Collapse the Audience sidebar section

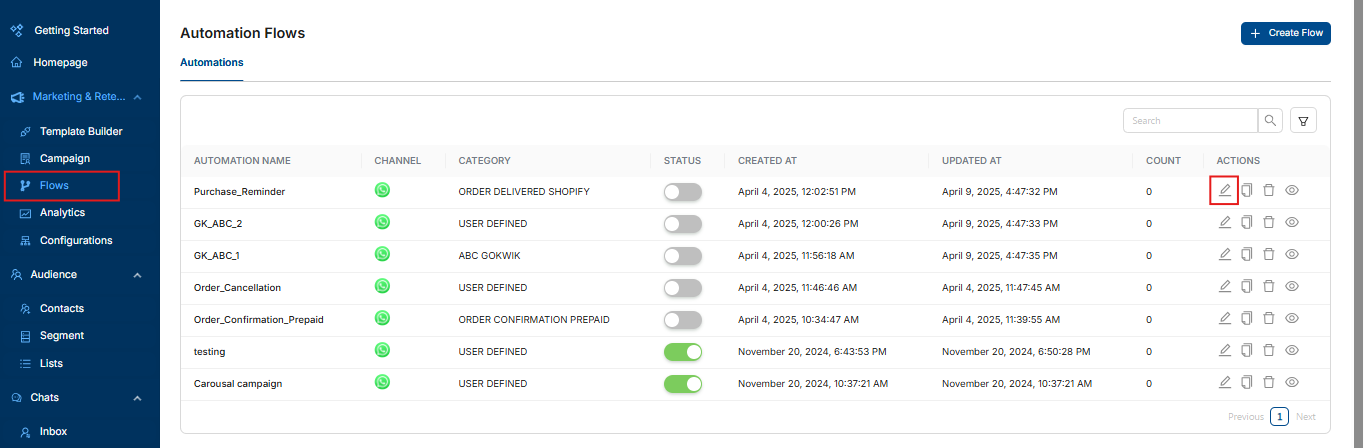pyautogui.click(x=137, y=275)
